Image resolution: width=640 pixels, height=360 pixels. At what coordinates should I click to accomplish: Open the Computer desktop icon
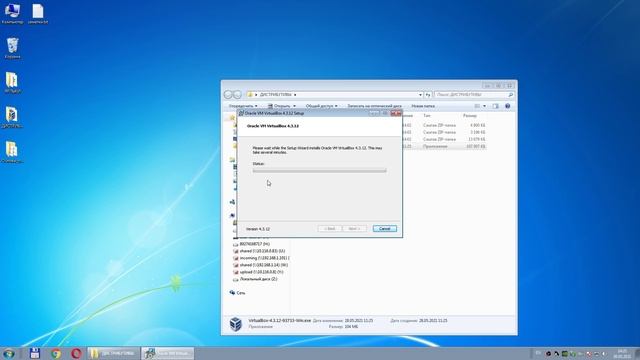[12, 13]
